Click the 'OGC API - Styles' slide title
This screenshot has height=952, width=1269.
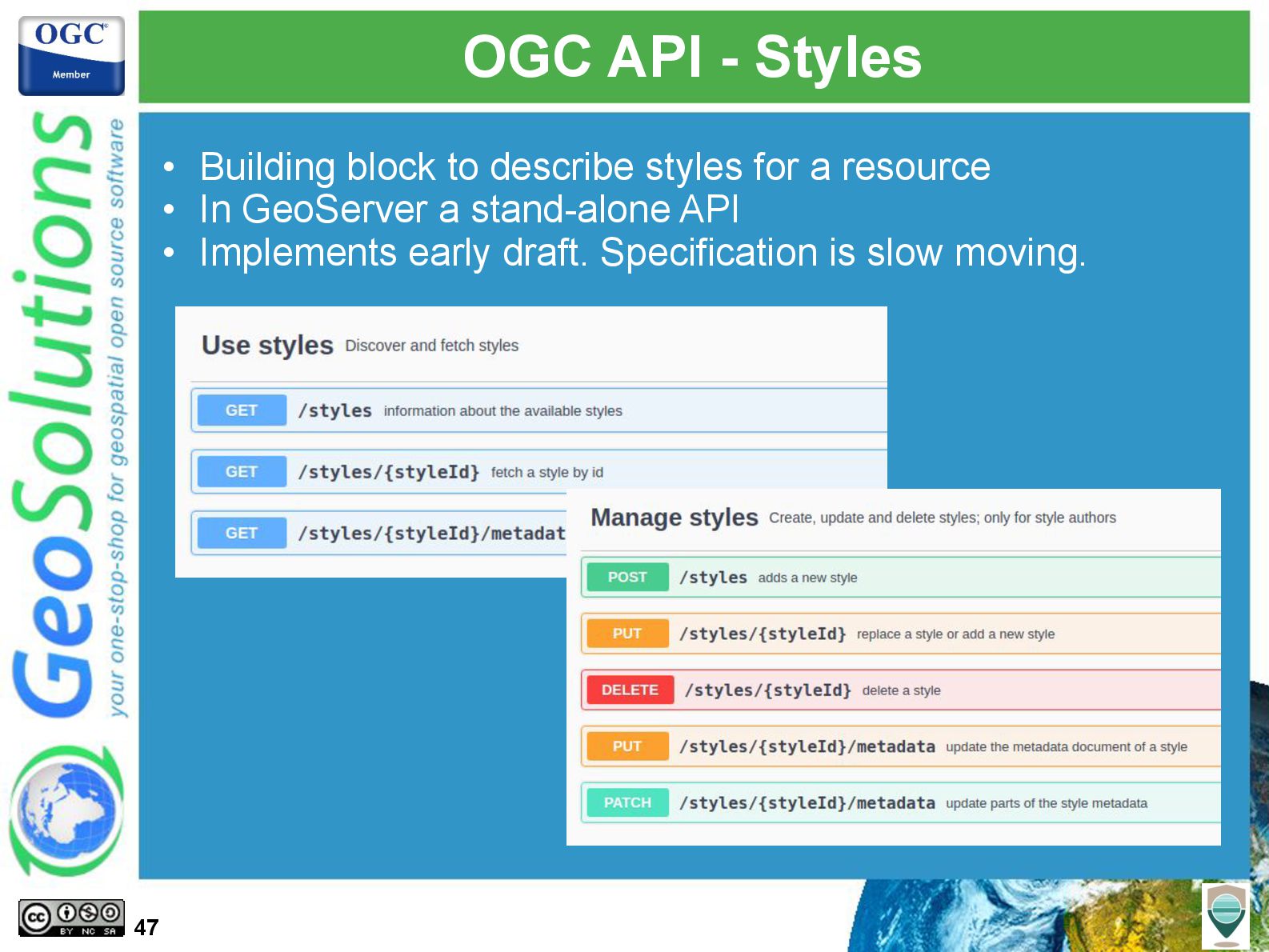[x=693, y=58]
